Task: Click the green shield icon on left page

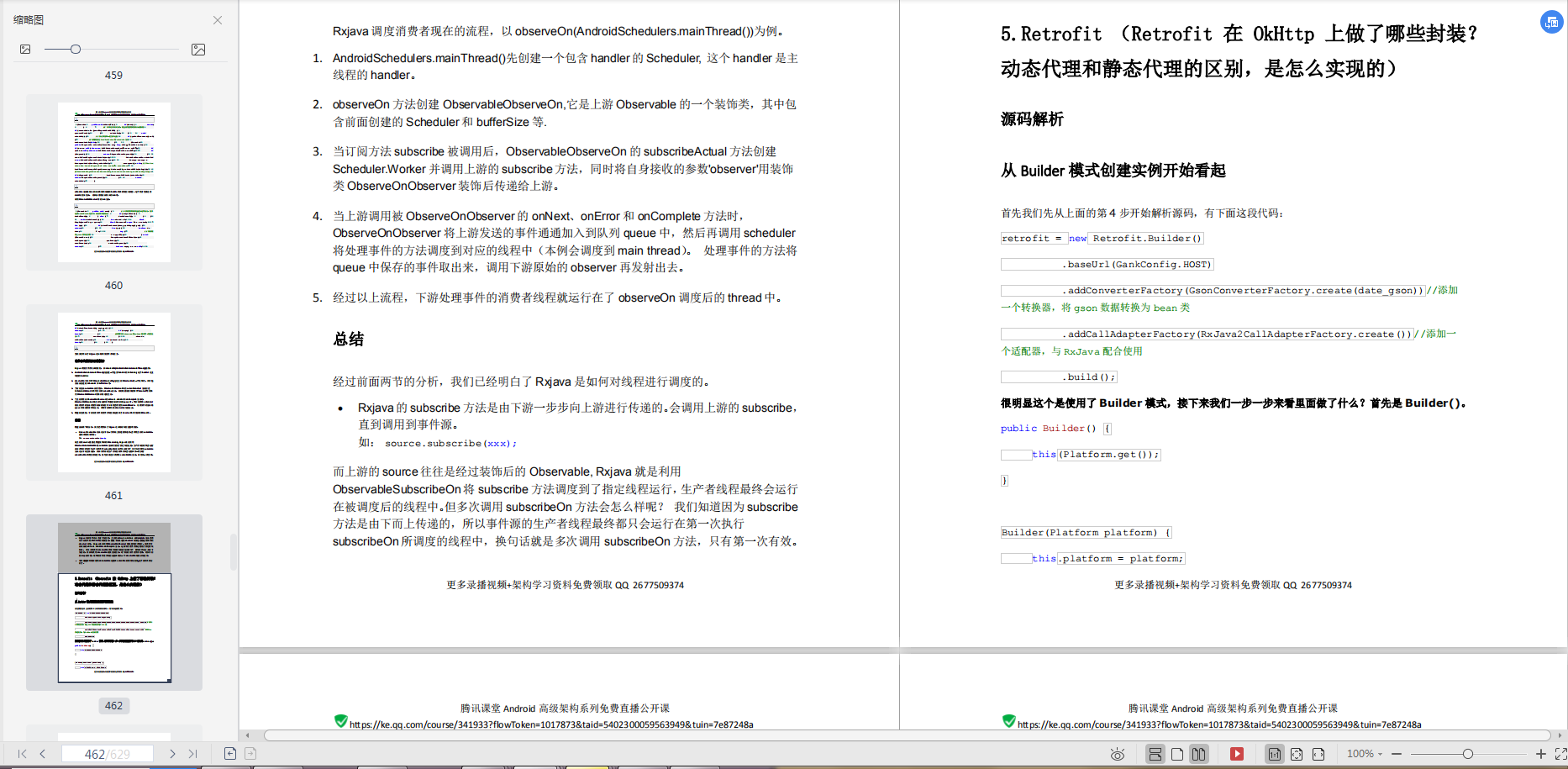Action: (340, 721)
